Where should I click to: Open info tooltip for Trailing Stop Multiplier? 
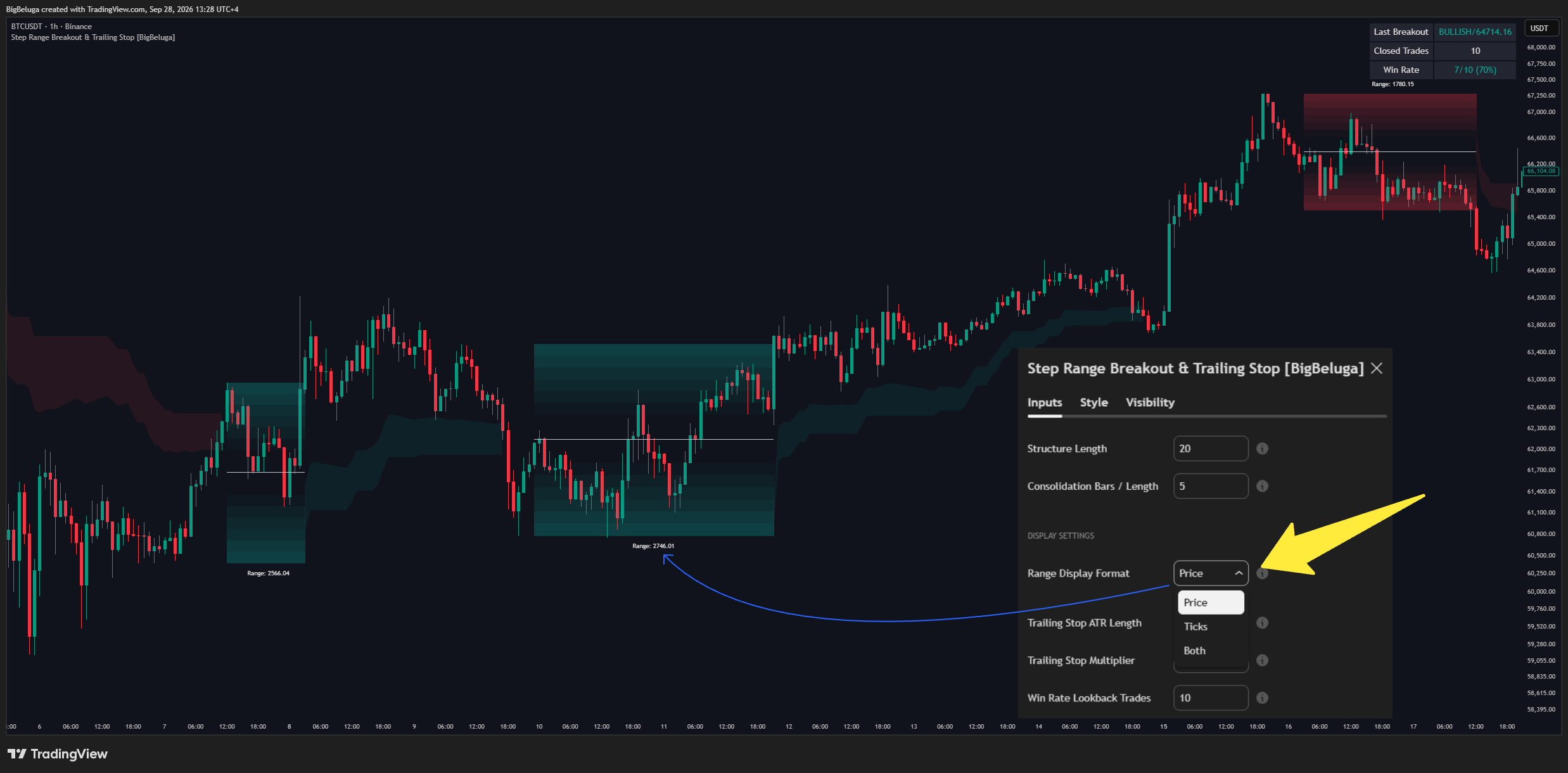tap(1262, 660)
